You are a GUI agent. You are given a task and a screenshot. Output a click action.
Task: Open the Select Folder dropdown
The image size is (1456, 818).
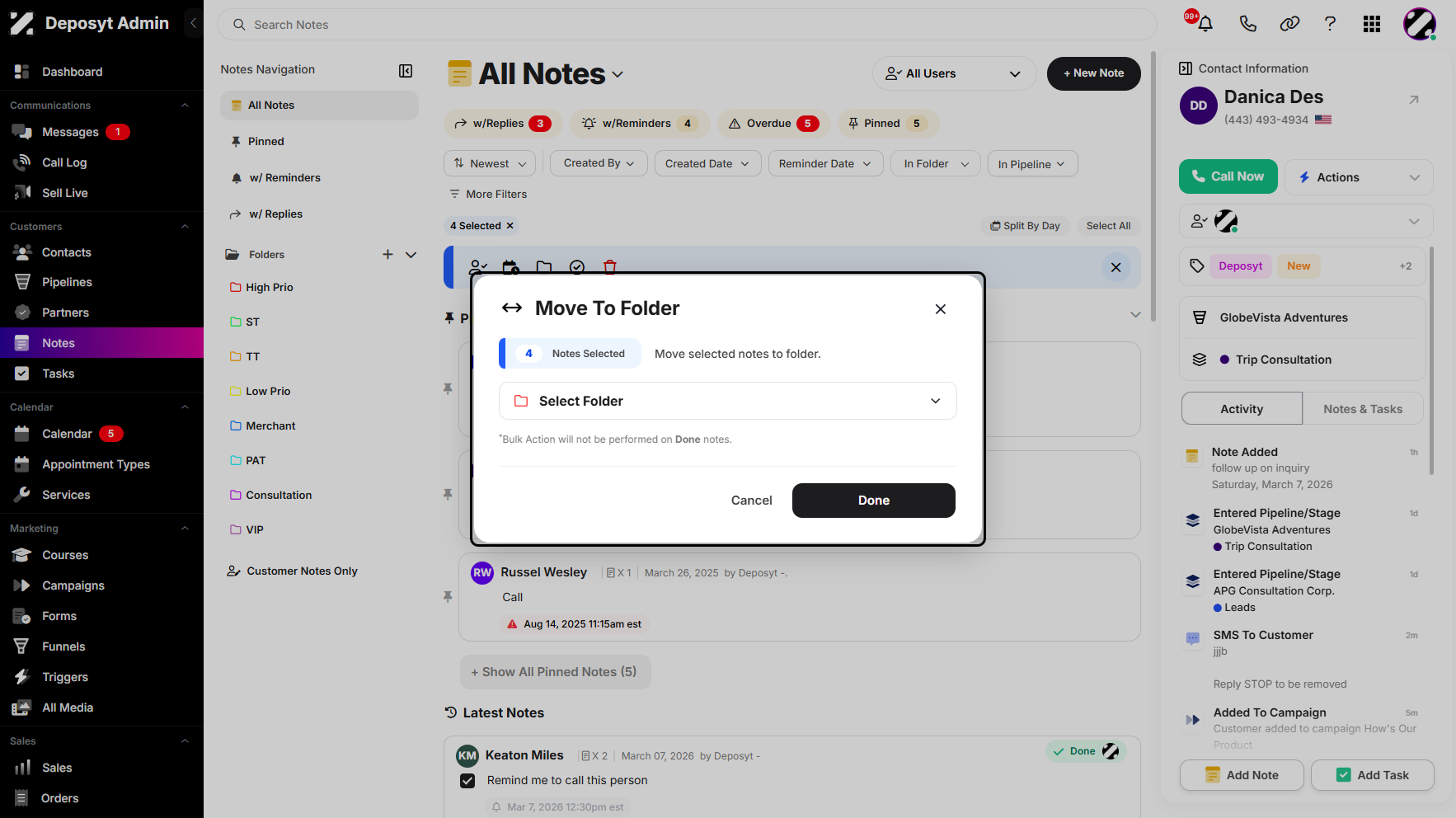pos(728,401)
